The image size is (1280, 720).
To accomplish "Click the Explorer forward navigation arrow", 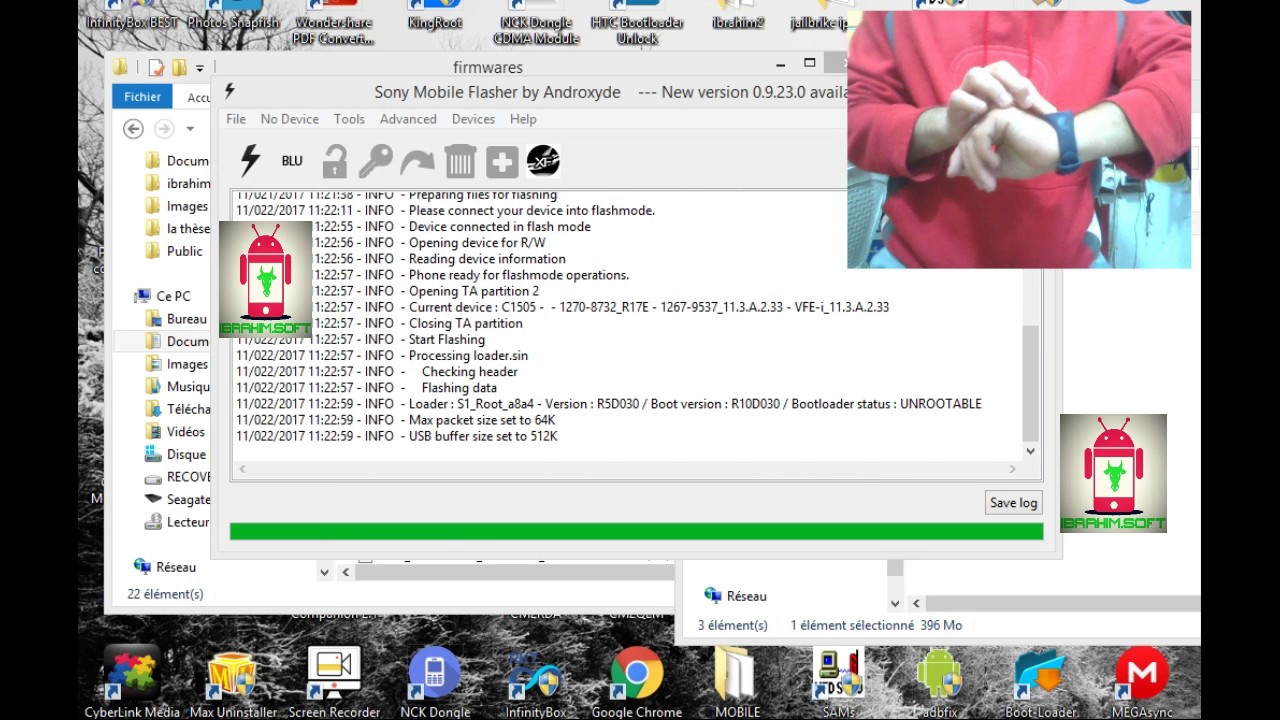I will pyautogui.click(x=164, y=129).
